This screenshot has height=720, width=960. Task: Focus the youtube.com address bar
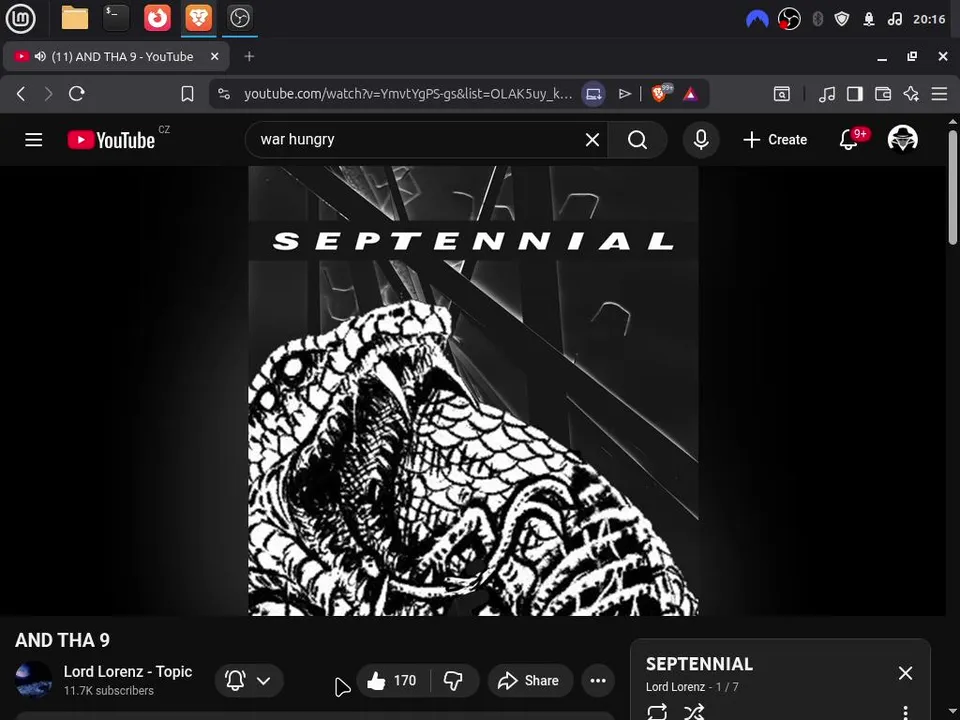[x=408, y=94]
